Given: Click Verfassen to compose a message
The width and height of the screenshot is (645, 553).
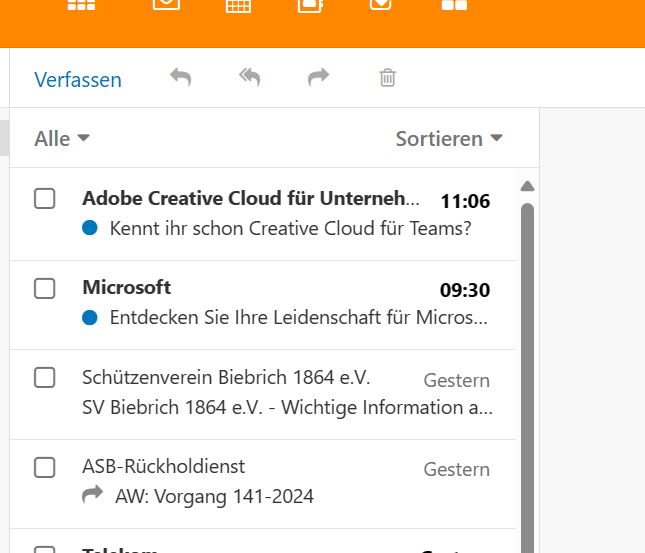Looking at the screenshot, I should pos(78,80).
